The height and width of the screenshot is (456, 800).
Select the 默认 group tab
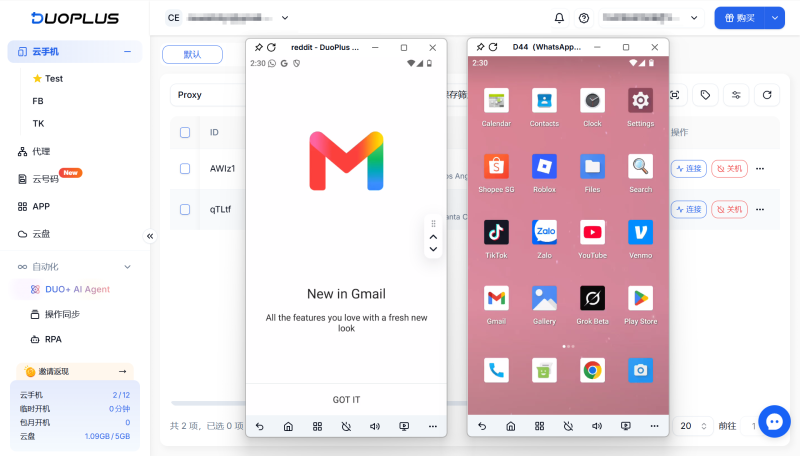[192, 55]
